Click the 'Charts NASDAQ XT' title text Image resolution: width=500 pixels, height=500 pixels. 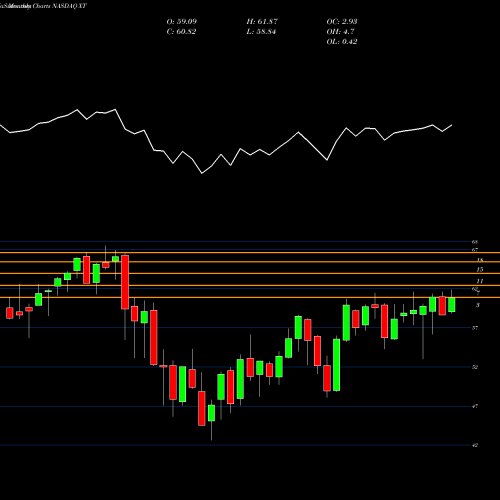point(60,6)
